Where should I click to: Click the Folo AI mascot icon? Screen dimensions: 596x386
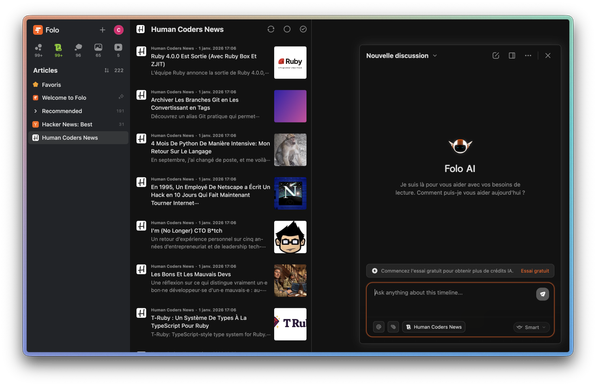coord(460,146)
